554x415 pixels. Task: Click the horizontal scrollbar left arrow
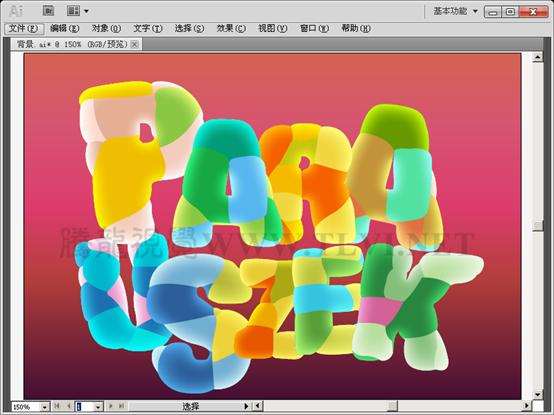(x=258, y=406)
